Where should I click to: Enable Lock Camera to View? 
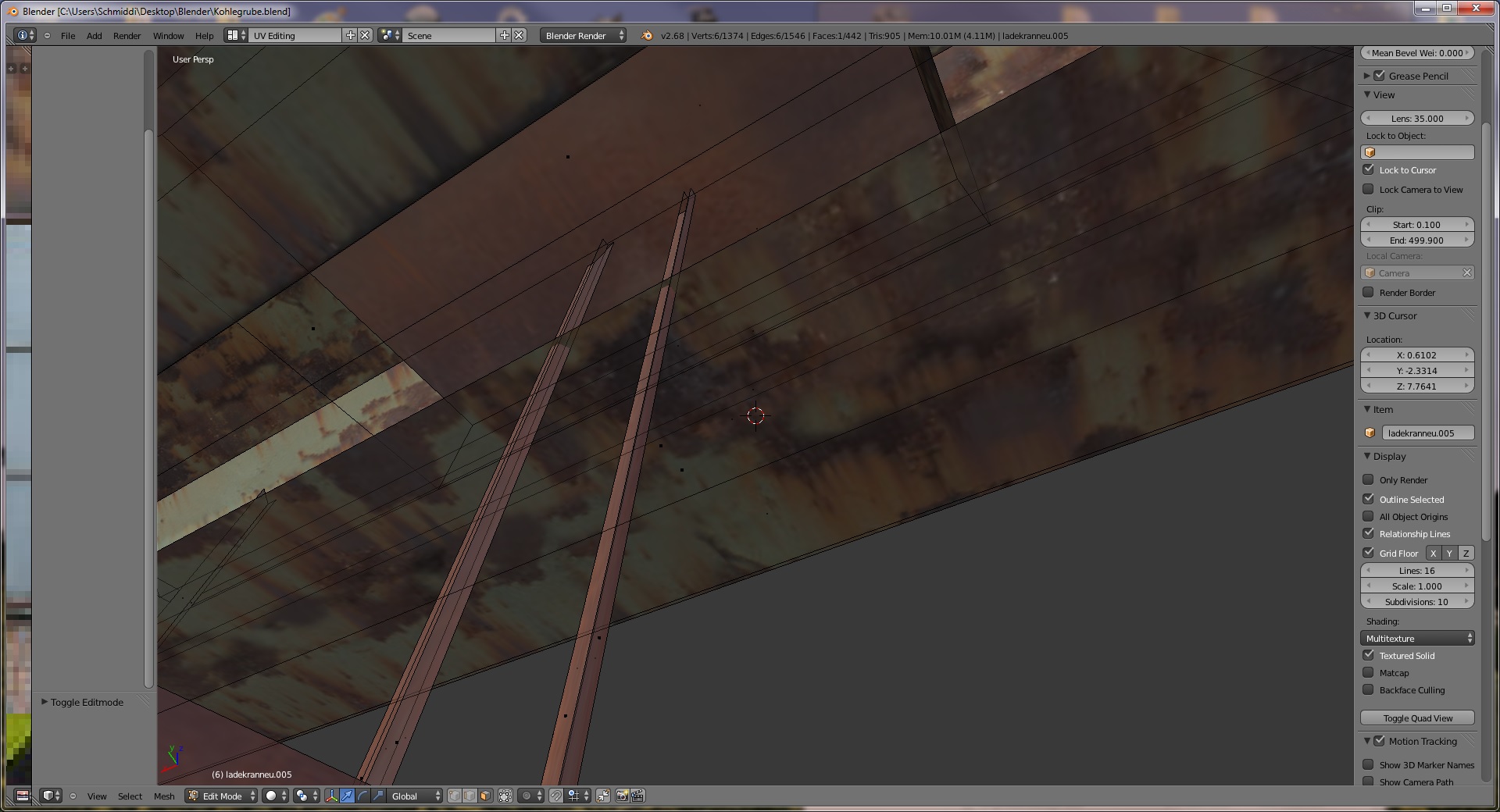point(1368,189)
